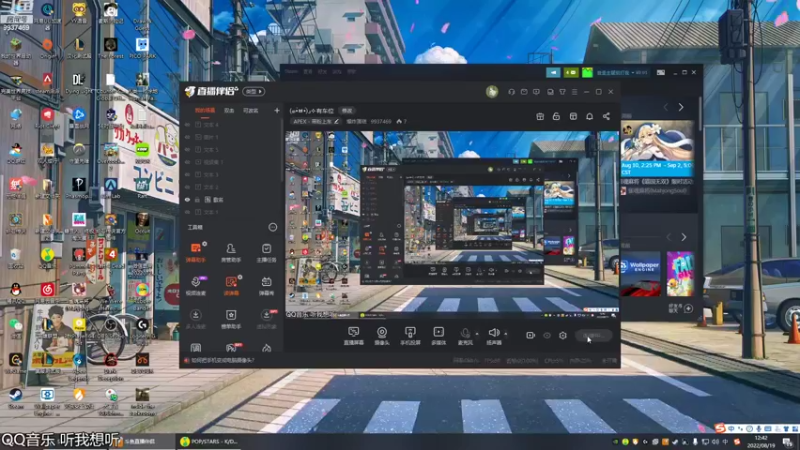Open the TV-shaped danmaku tool icon
The image size is (800, 450).
266,286
